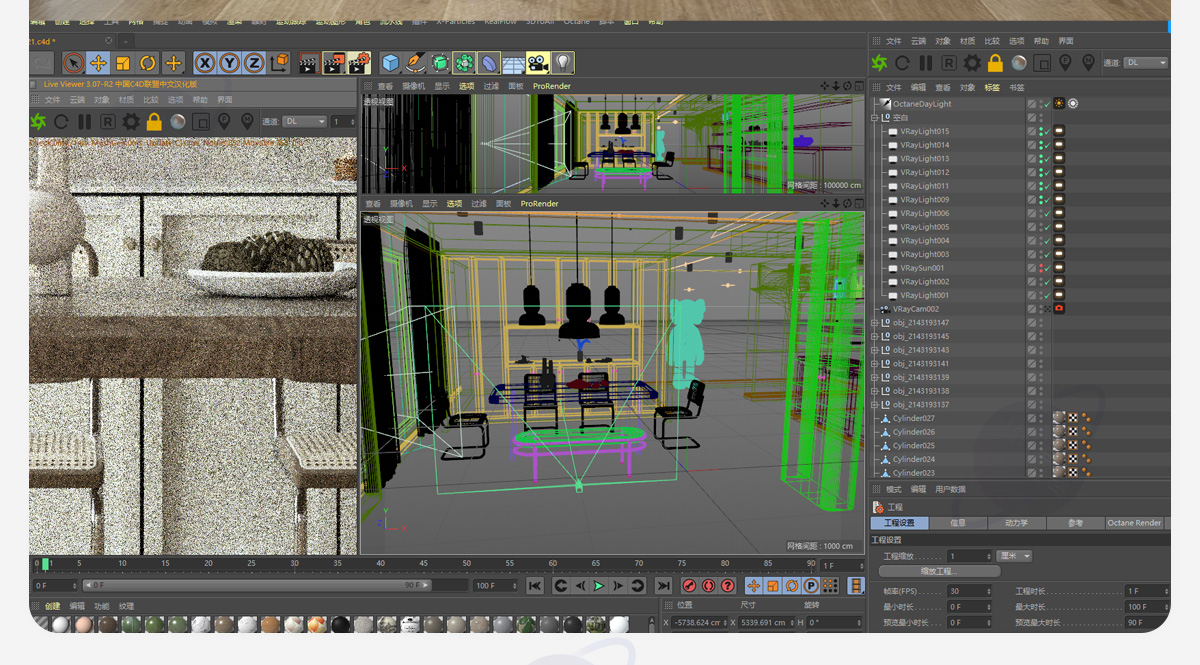The width and height of the screenshot is (1200, 665).
Task: Toggle autokeying button
Action: pos(708,585)
